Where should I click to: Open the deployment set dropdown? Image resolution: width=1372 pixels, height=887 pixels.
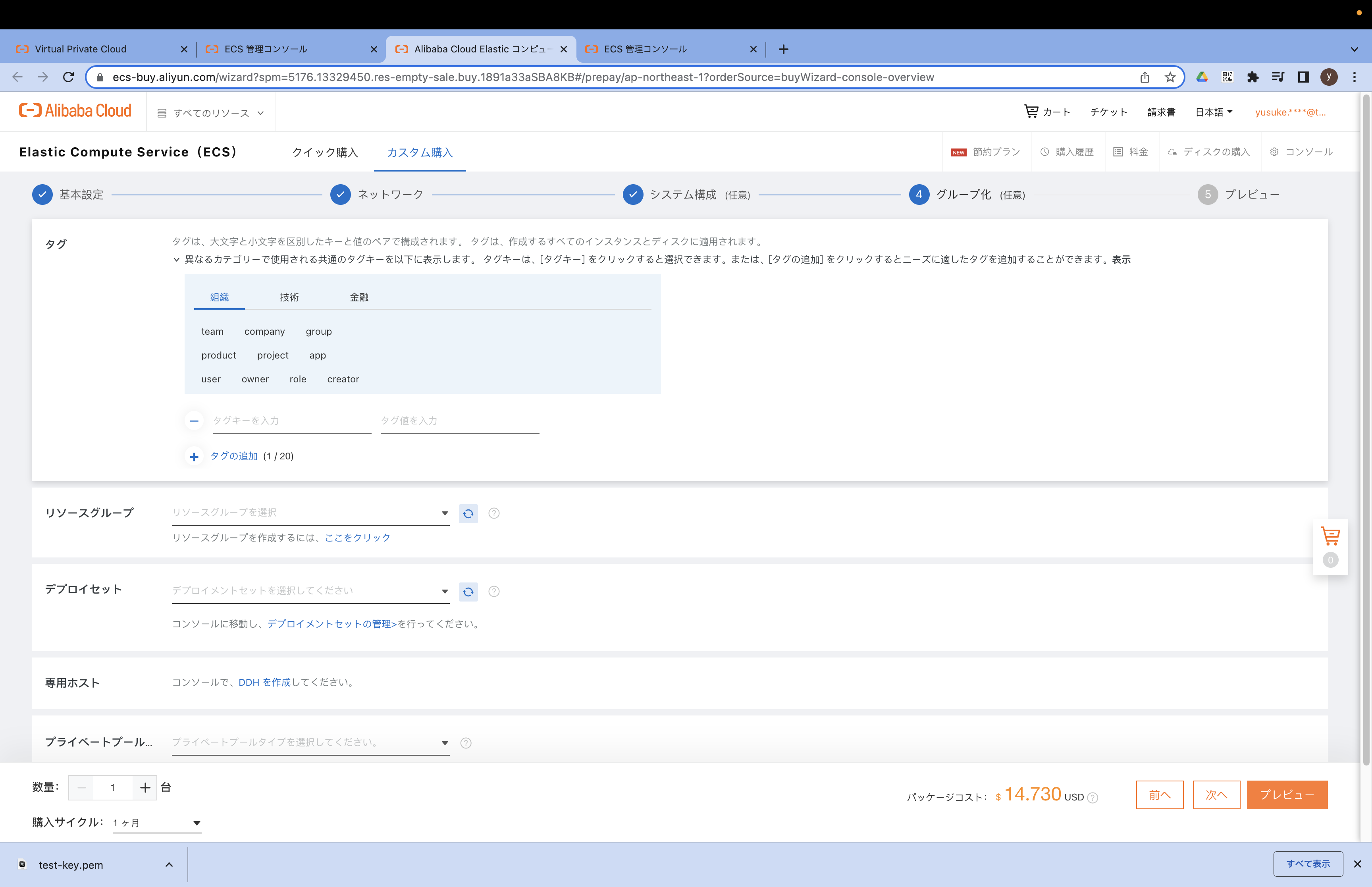310,591
